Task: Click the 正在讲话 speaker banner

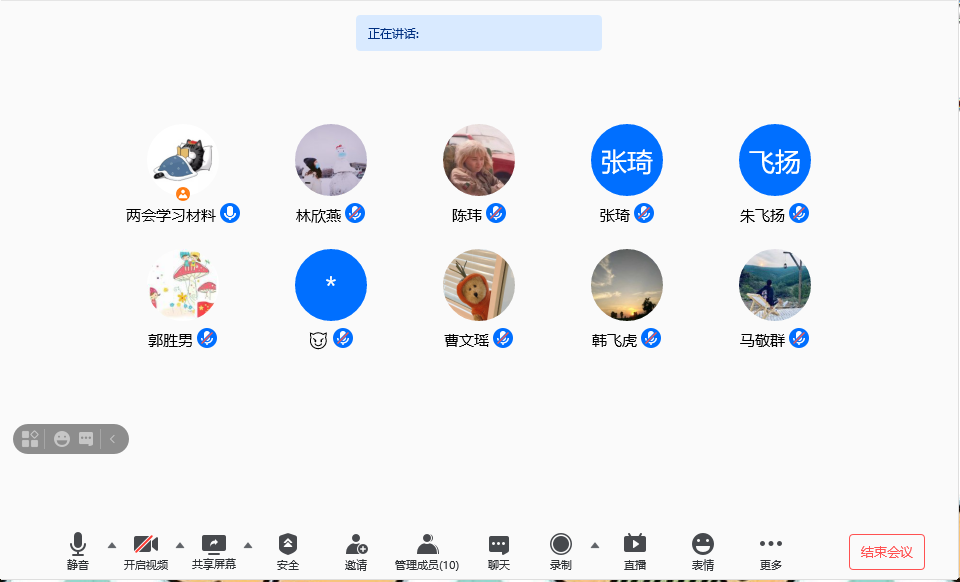Action: point(479,33)
